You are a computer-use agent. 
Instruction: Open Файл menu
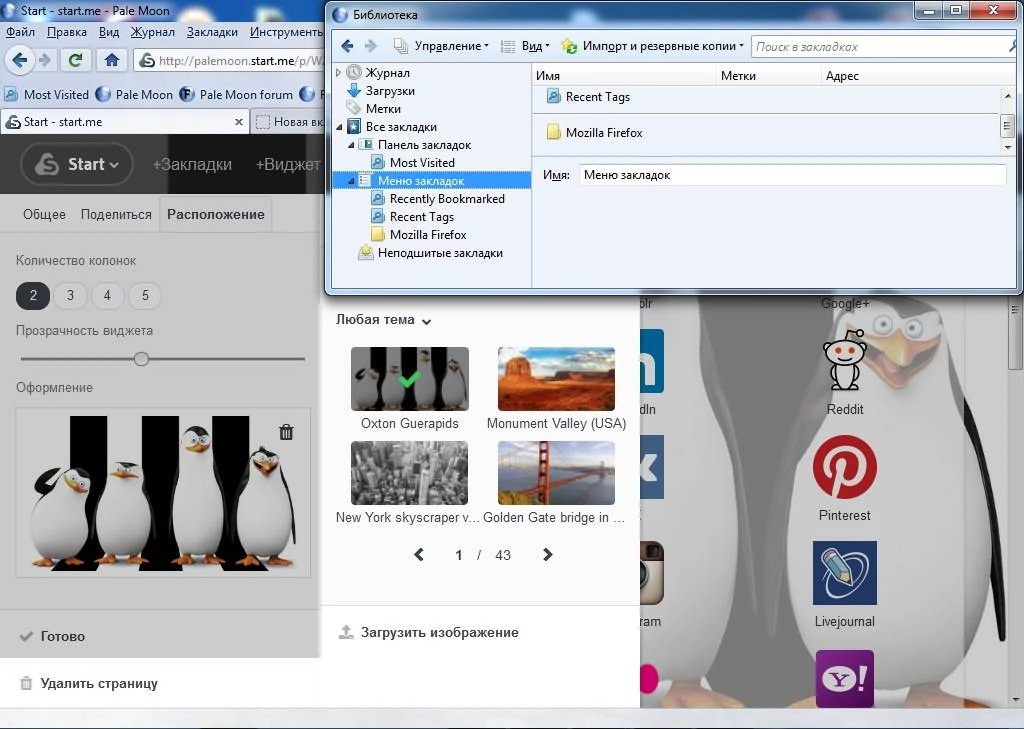coord(20,31)
